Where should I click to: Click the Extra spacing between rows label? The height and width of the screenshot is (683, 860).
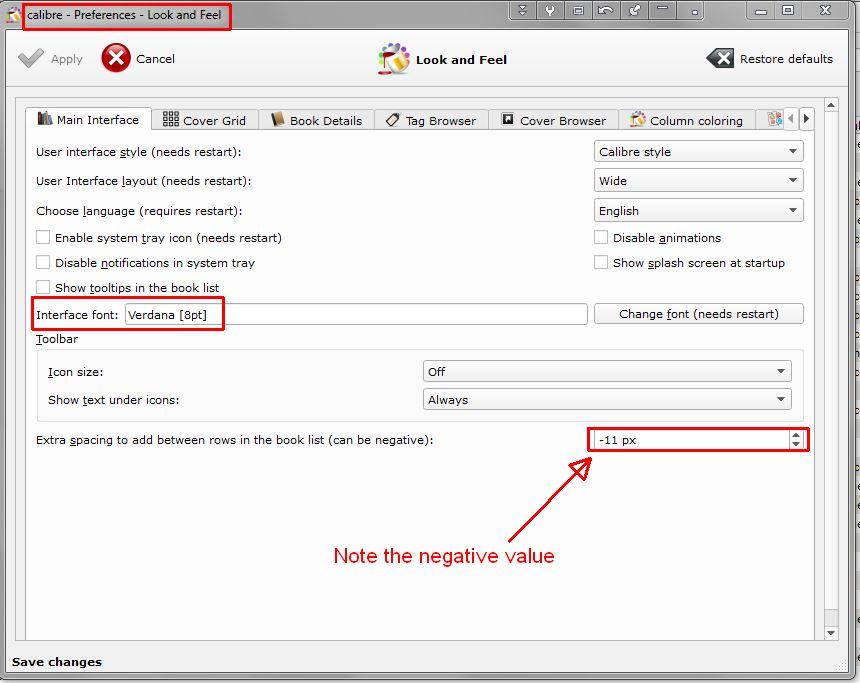pyautogui.click(x=234, y=440)
